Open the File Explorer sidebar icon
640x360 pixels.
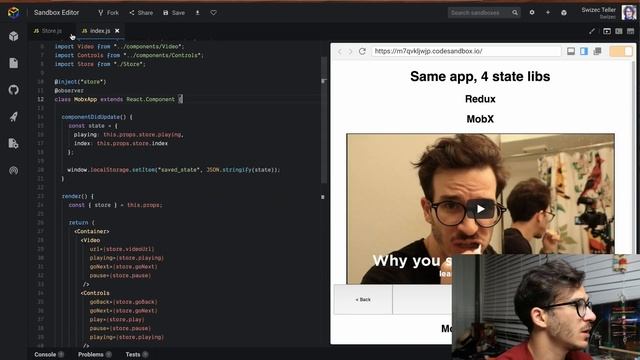[13, 63]
